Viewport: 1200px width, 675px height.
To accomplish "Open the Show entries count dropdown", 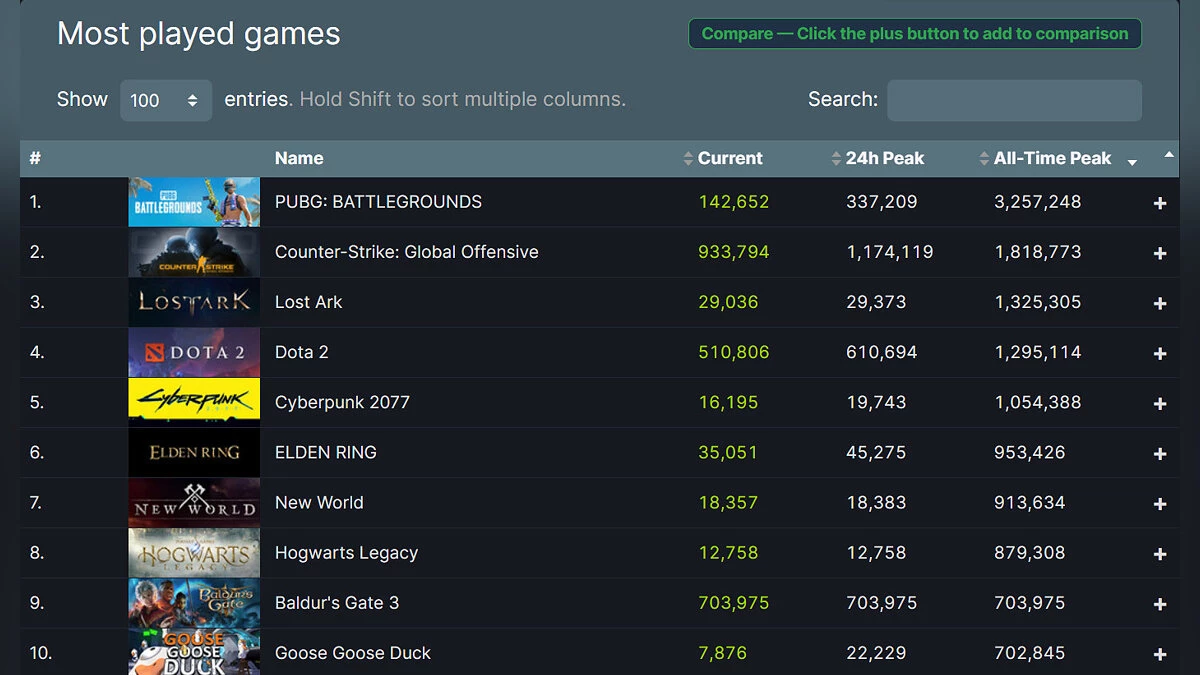I will (165, 100).
